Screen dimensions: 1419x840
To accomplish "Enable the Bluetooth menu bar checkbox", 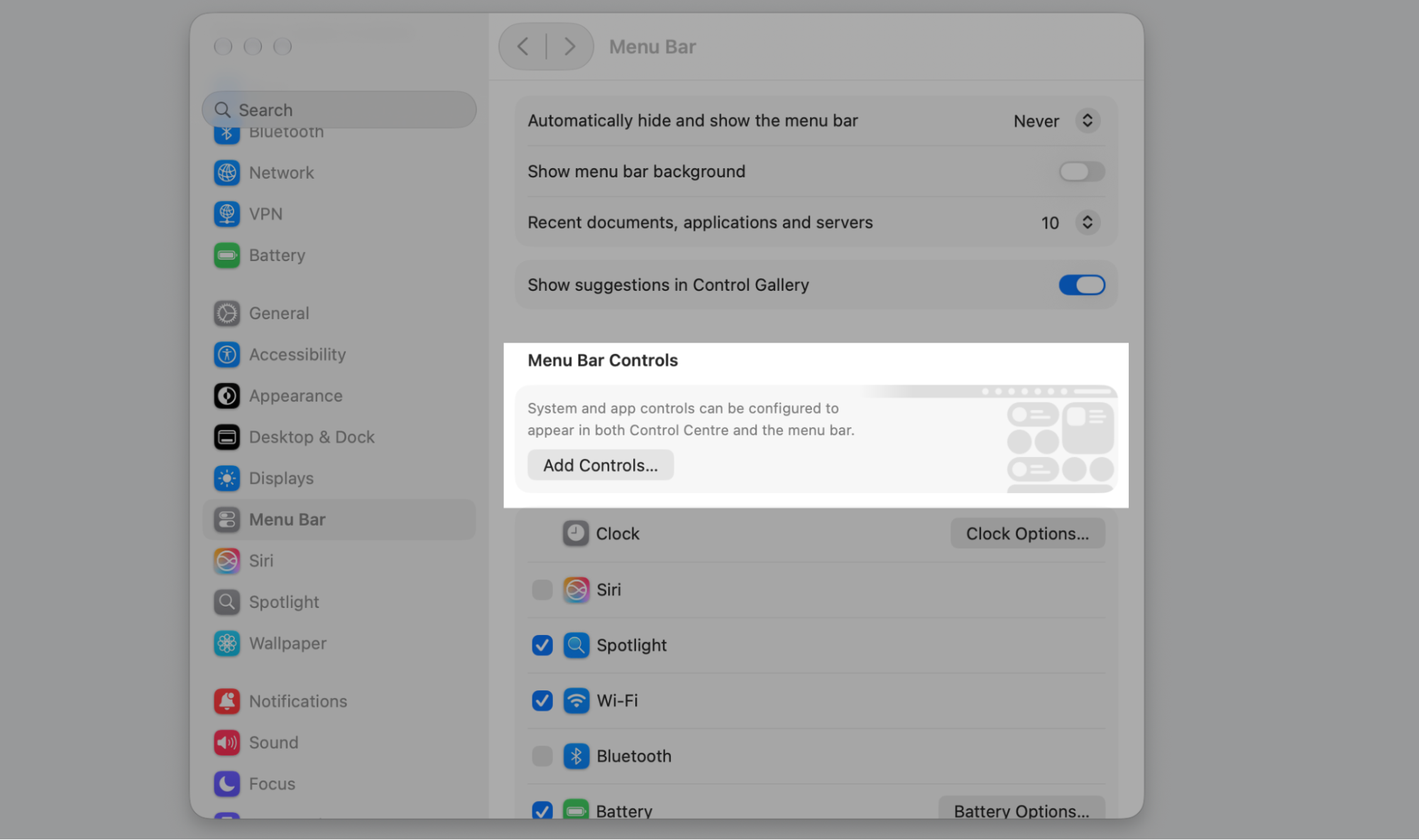I will click(x=542, y=756).
